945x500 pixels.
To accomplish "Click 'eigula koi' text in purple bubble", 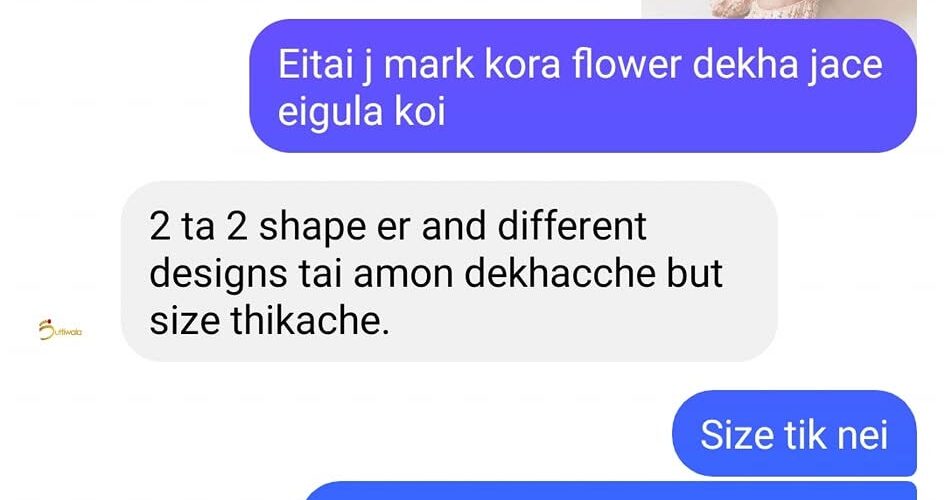I will [x=362, y=112].
